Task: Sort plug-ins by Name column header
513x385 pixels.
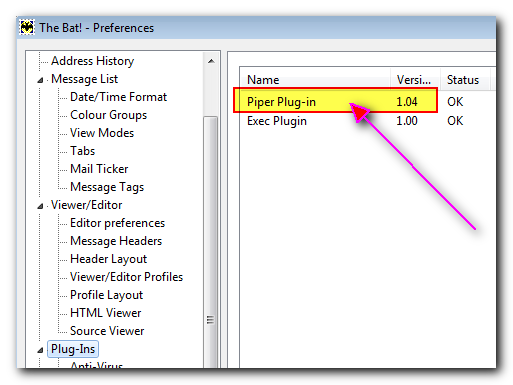Action: 315,80
